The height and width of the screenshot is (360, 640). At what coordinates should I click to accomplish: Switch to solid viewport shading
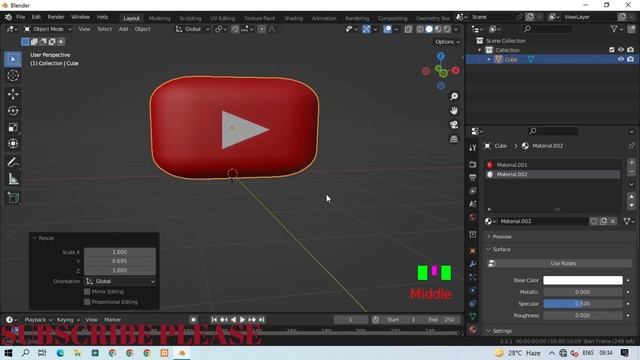[x=429, y=29]
